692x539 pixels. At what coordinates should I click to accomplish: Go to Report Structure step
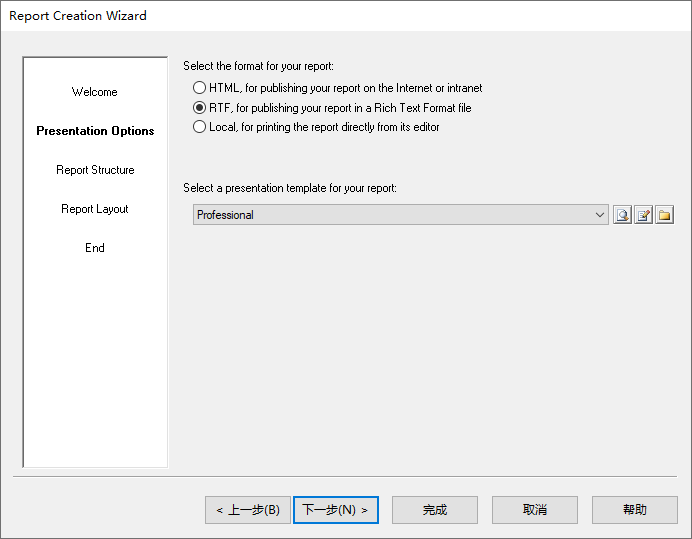click(95, 170)
